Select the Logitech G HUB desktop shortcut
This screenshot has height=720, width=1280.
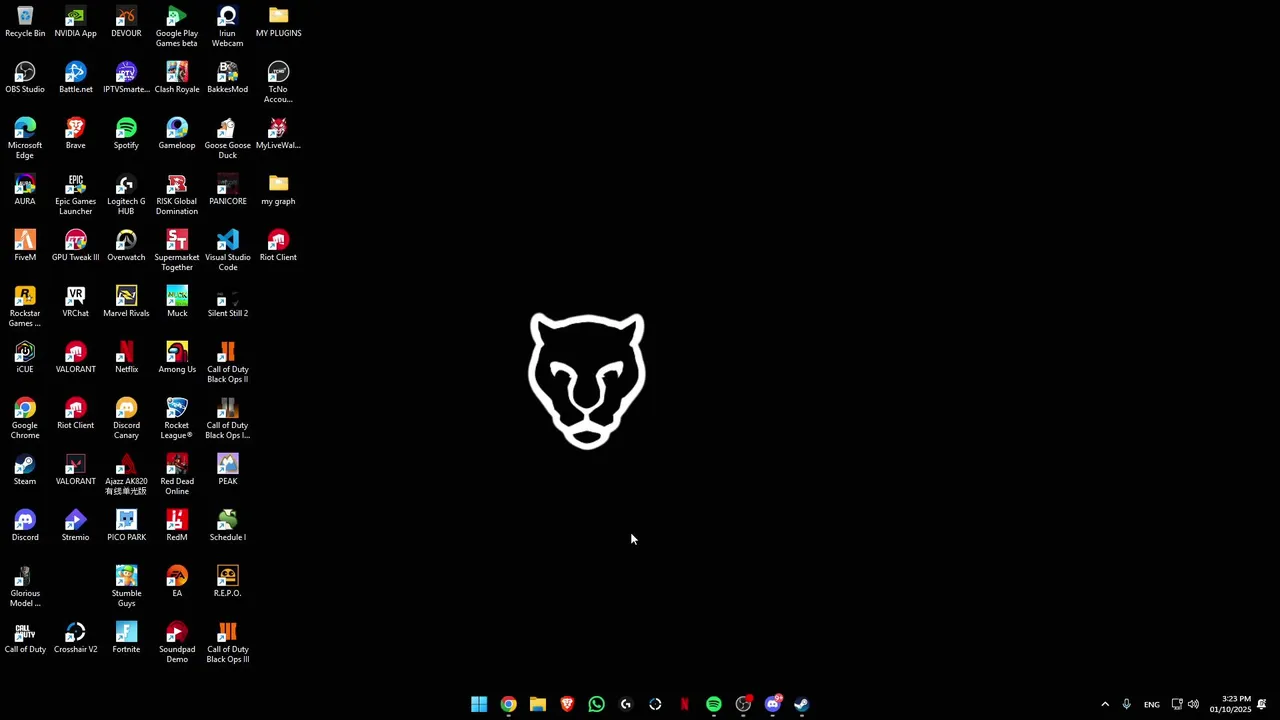coord(126,195)
